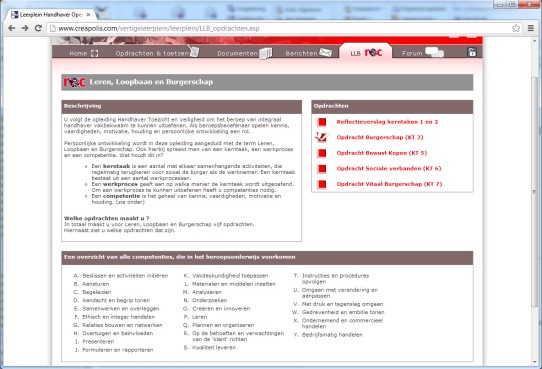Click competency 'Creëren en innoveren'

[x=221, y=309]
